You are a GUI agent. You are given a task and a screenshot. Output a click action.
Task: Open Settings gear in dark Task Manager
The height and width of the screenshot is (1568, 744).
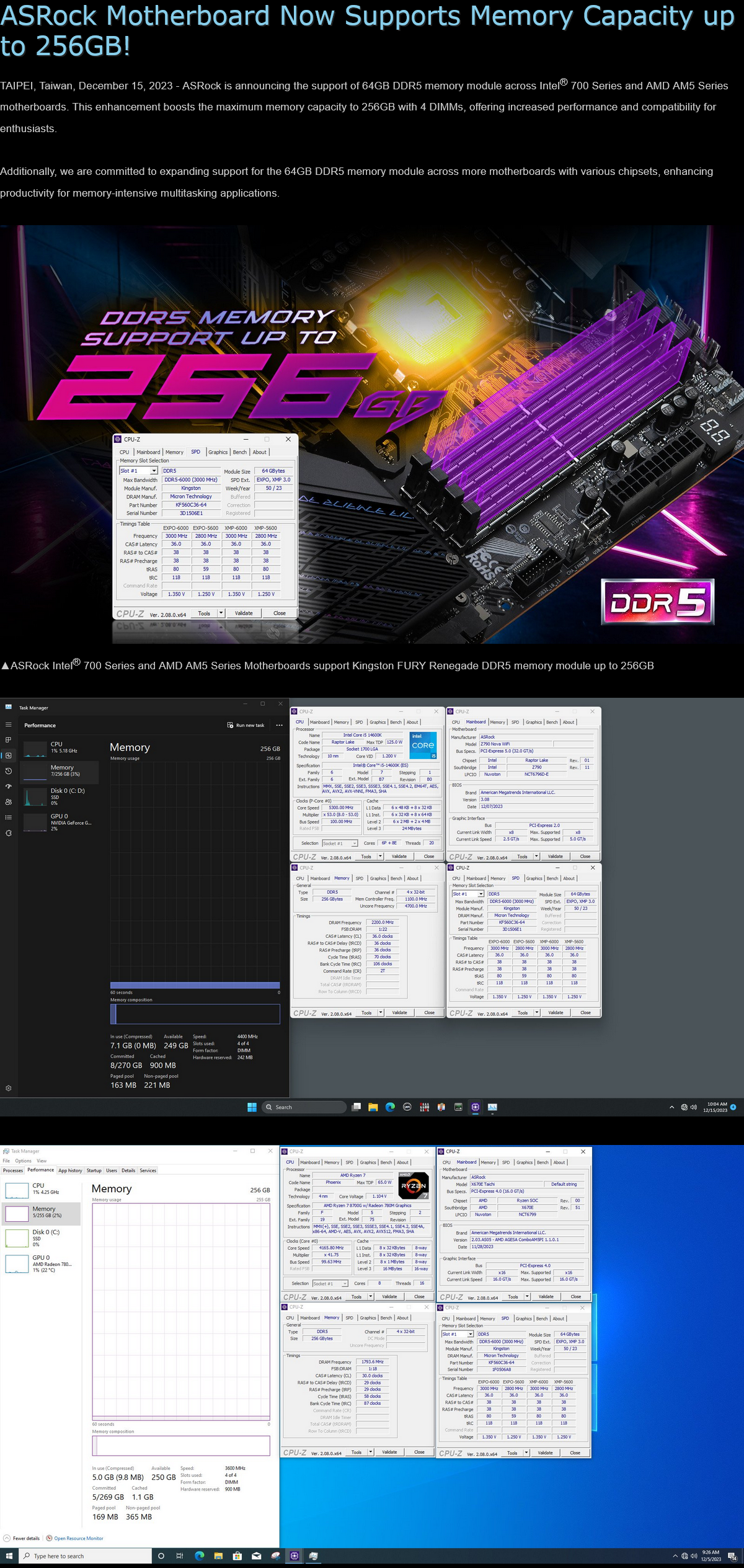(8, 1088)
